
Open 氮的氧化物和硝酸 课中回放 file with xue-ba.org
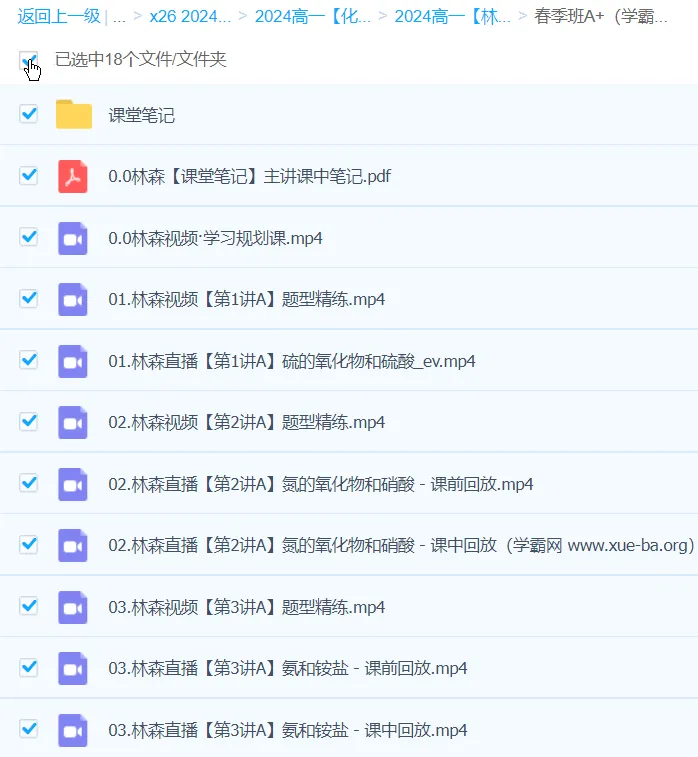coord(400,545)
